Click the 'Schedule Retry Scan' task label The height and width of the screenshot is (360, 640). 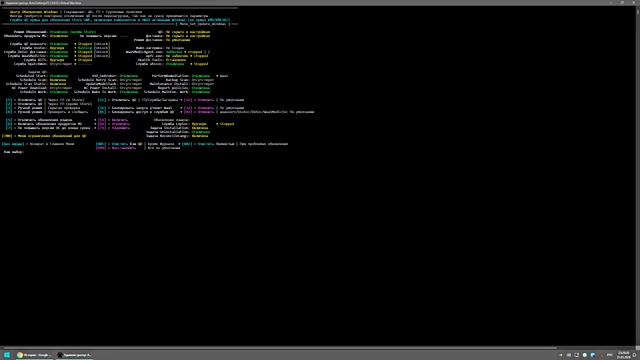click(x=97, y=80)
